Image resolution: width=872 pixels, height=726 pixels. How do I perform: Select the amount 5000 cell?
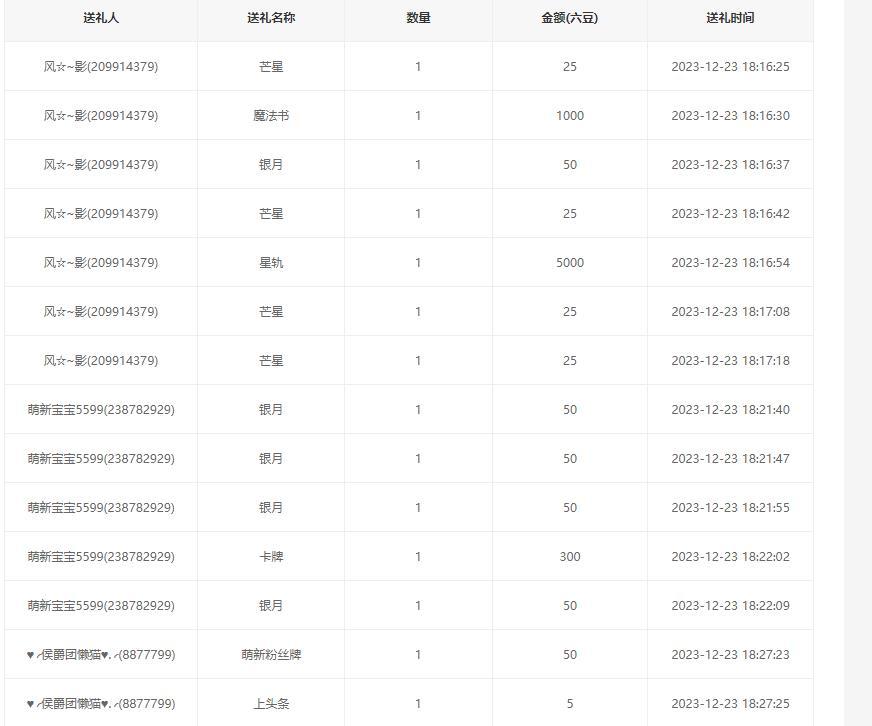coord(569,263)
